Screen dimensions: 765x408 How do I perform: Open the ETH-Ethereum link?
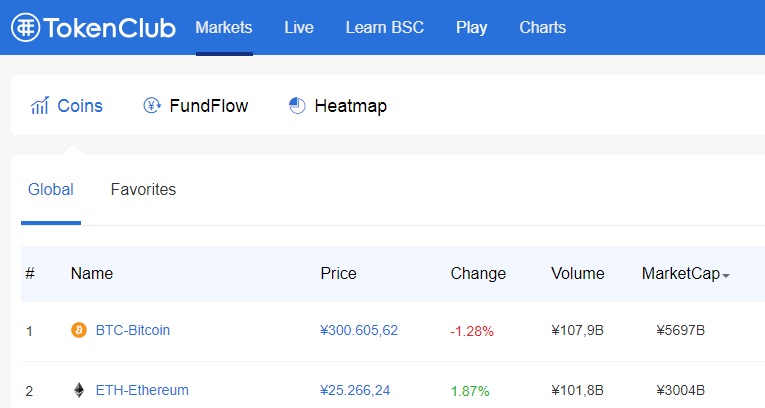click(x=142, y=390)
